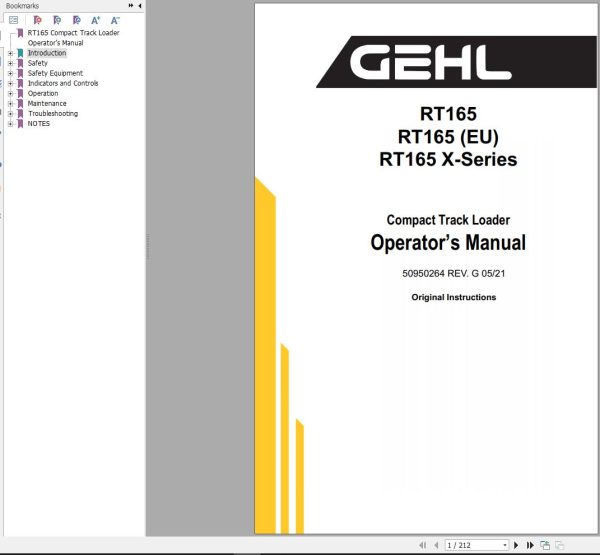Jump to the last page
The width and height of the screenshot is (600, 555).
530,545
